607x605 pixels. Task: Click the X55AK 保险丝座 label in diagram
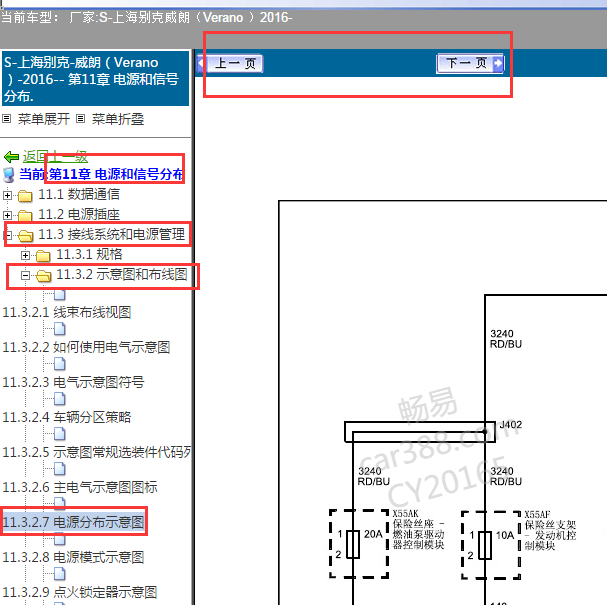pos(418,530)
